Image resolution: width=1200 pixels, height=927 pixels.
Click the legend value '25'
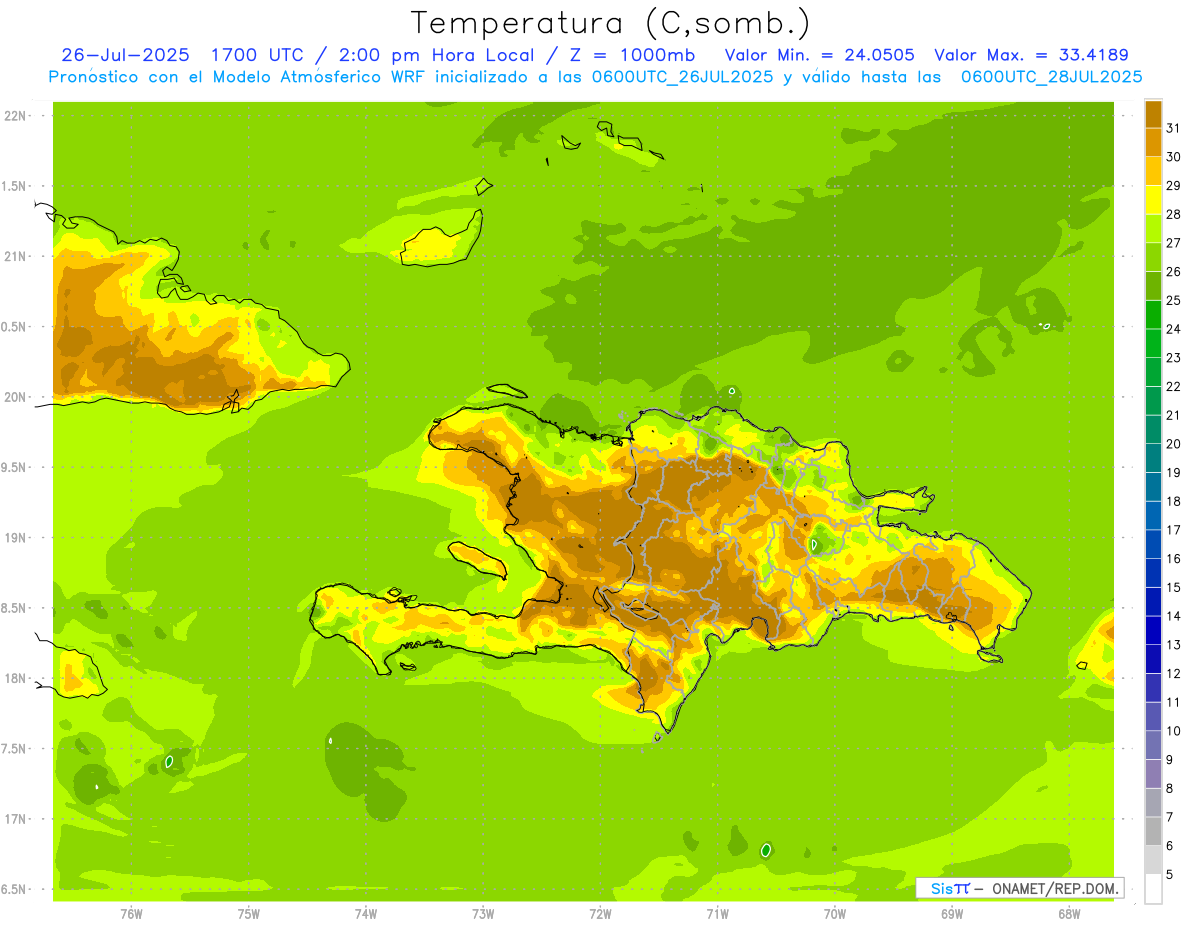pyautogui.click(x=1174, y=300)
